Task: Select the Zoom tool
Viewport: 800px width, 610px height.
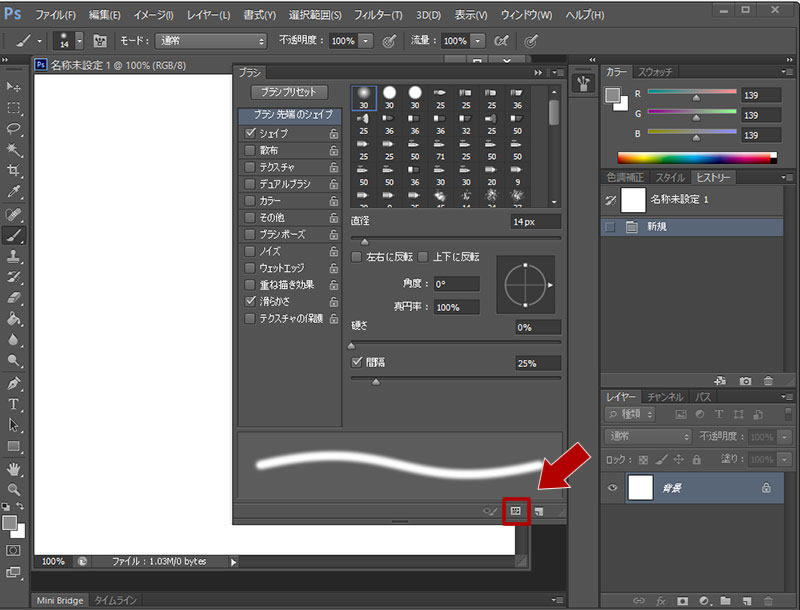Action: click(x=14, y=489)
